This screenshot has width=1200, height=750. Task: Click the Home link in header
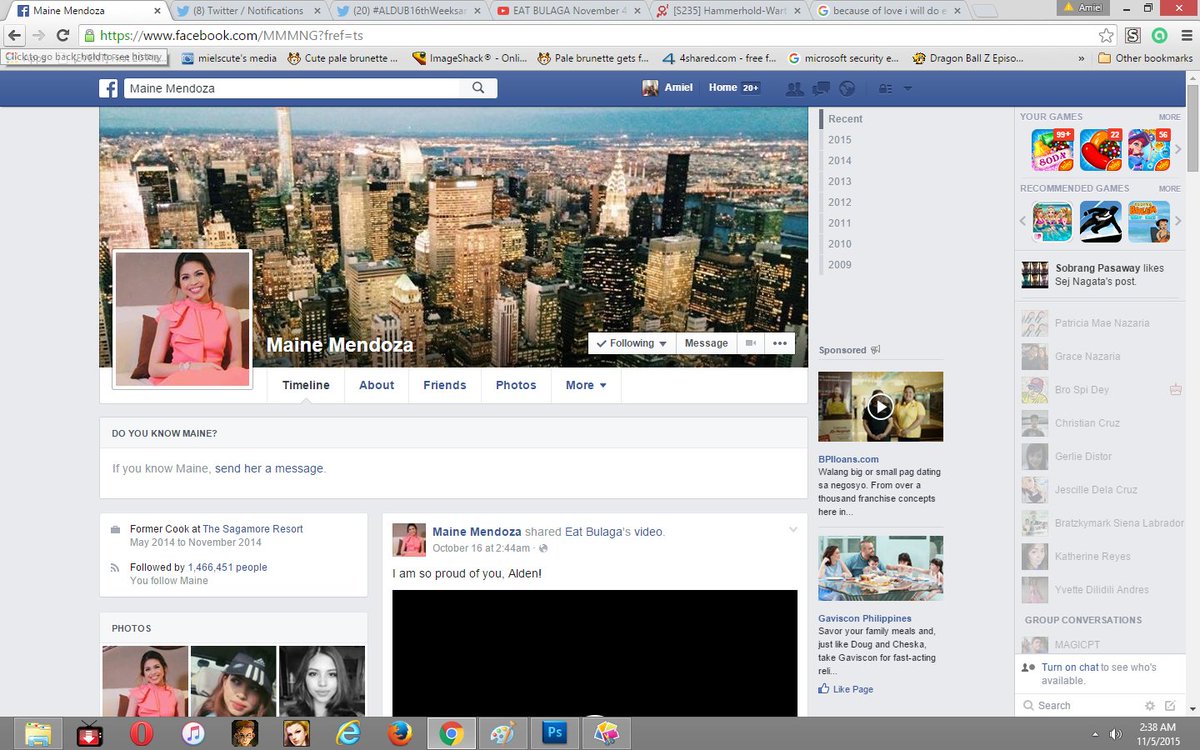click(x=723, y=88)
